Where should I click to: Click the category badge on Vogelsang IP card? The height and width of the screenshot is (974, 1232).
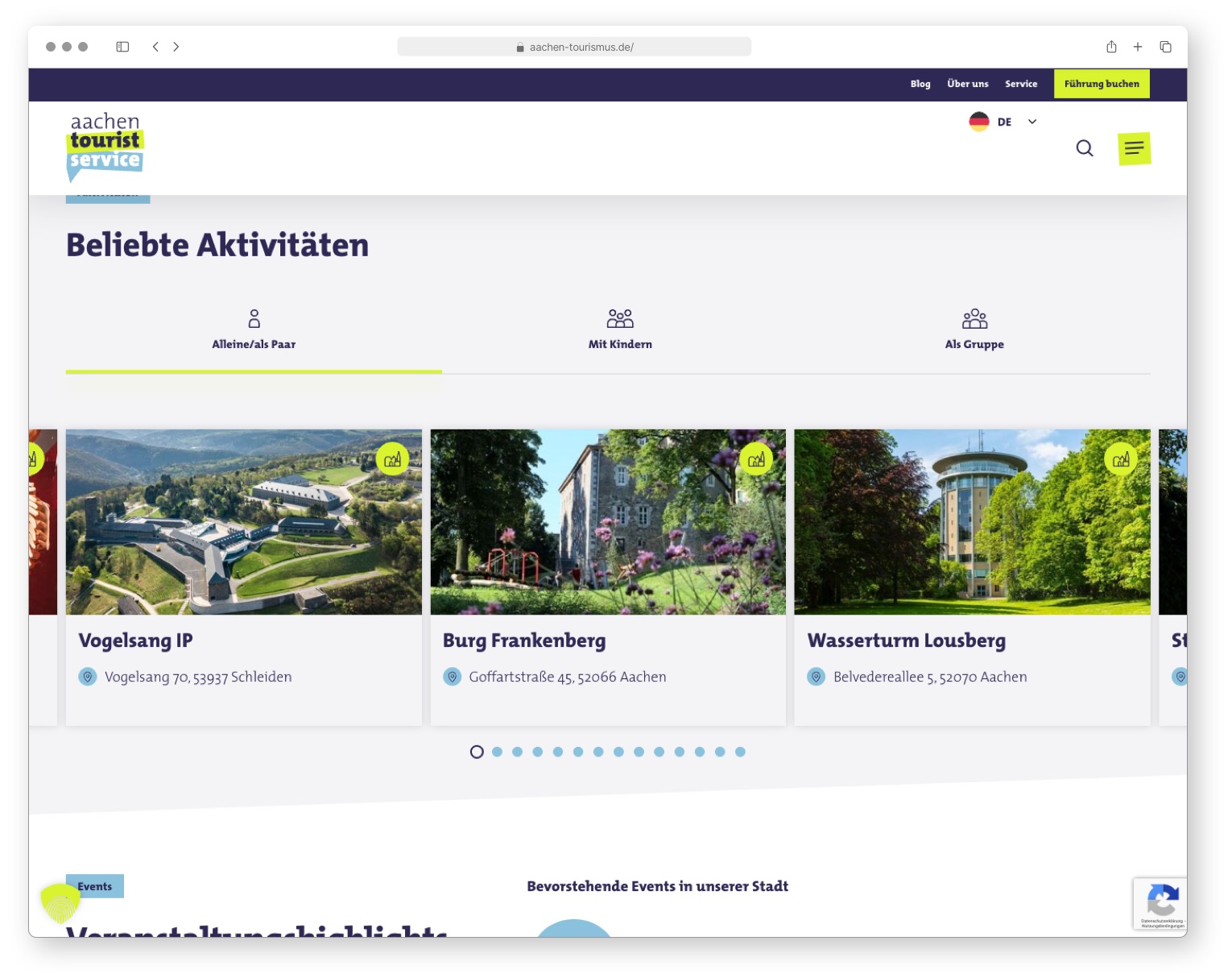click(x=392, y=459)
